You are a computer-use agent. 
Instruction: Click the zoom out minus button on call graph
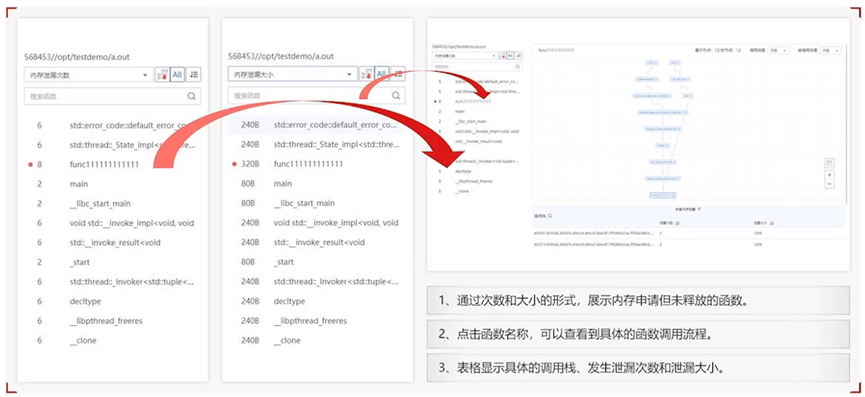point(830,184)
